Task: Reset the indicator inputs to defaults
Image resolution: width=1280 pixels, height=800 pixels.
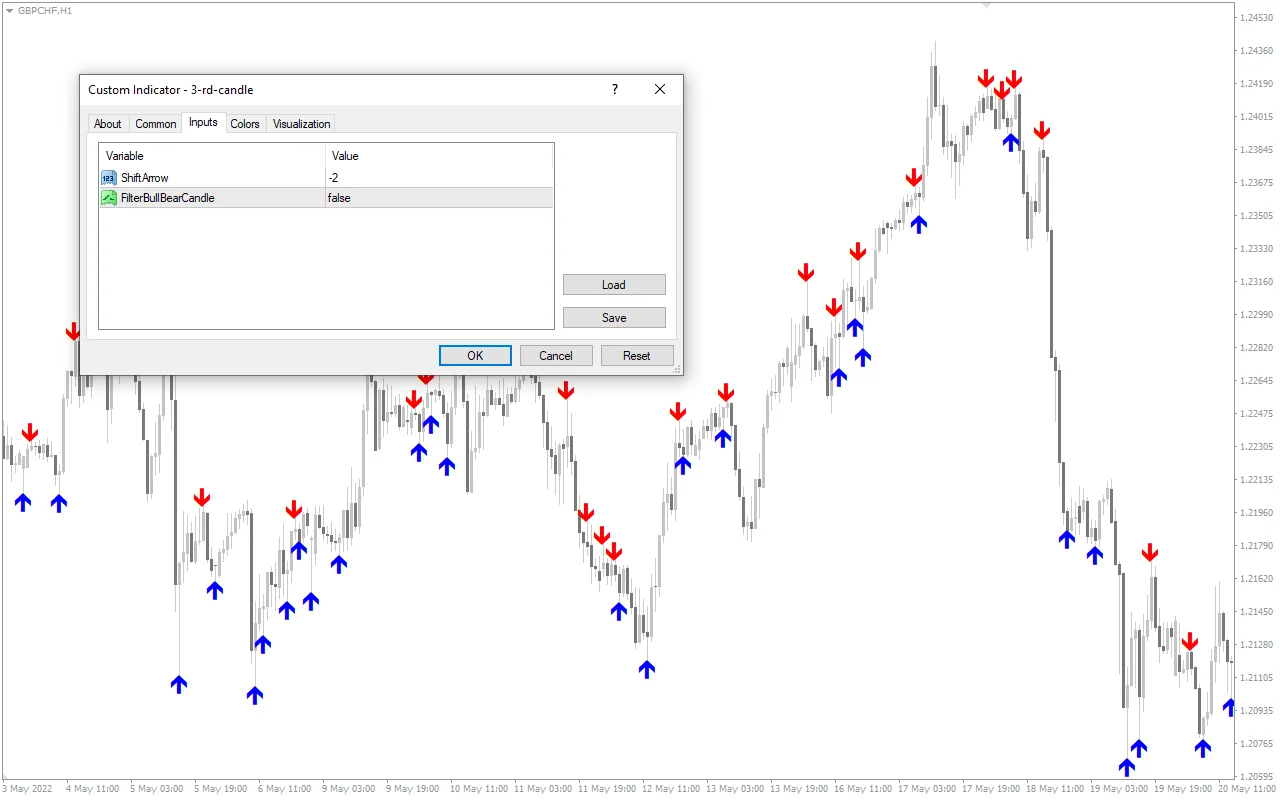Action: click(637, 355)
